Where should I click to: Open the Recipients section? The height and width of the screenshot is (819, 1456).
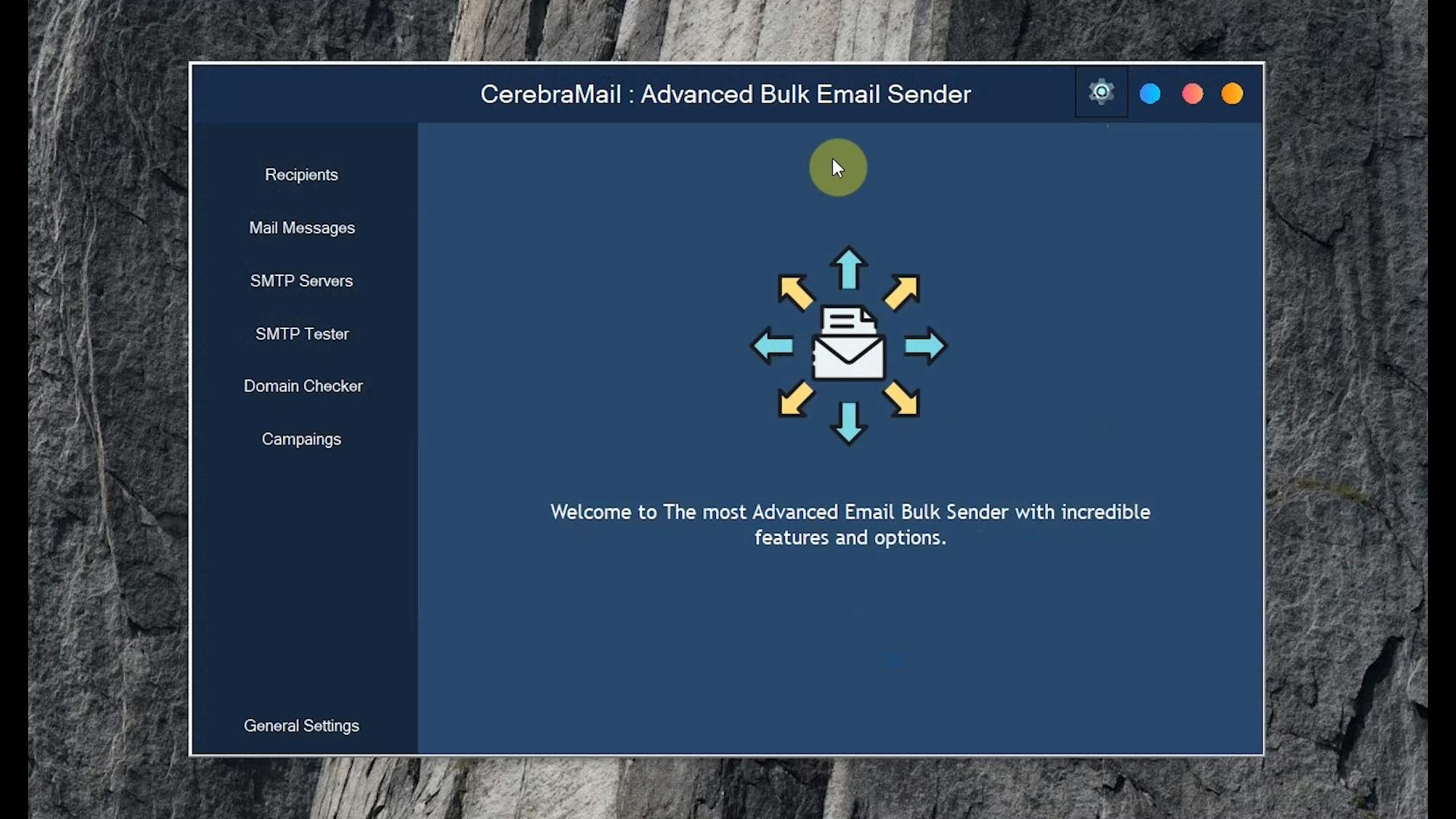pyautogui.click(x=302, y=175)
